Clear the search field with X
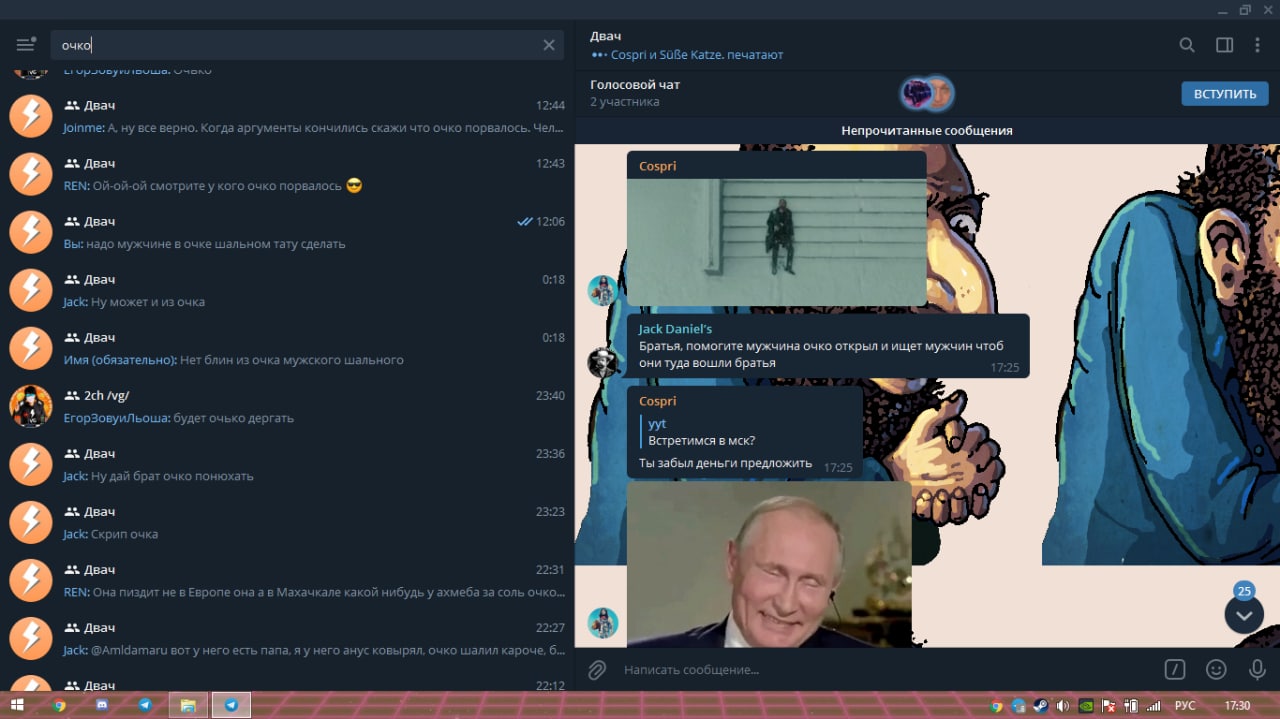1280x719 pixels. coord(549,45)
